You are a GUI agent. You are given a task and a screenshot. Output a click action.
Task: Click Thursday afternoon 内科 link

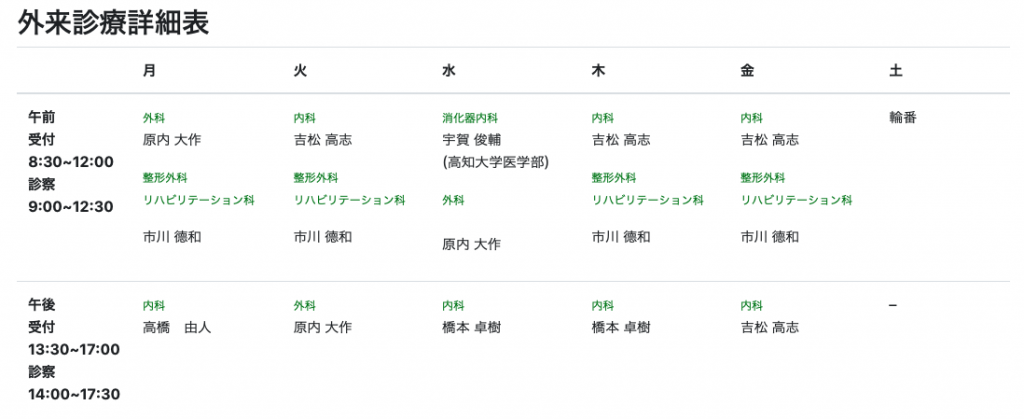pos(602,305)
